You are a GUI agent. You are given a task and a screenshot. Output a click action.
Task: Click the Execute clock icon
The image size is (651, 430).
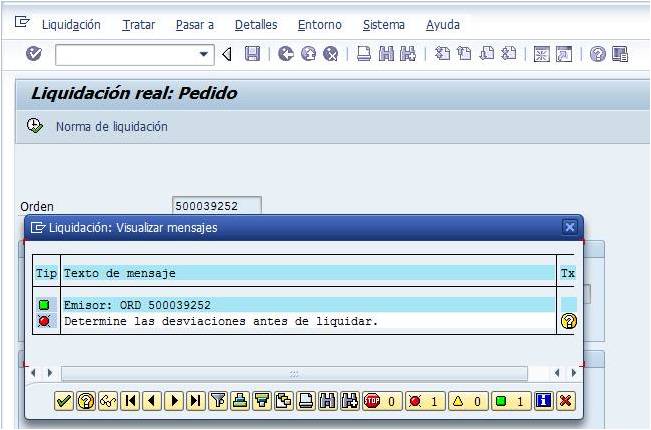pos(35,126)
